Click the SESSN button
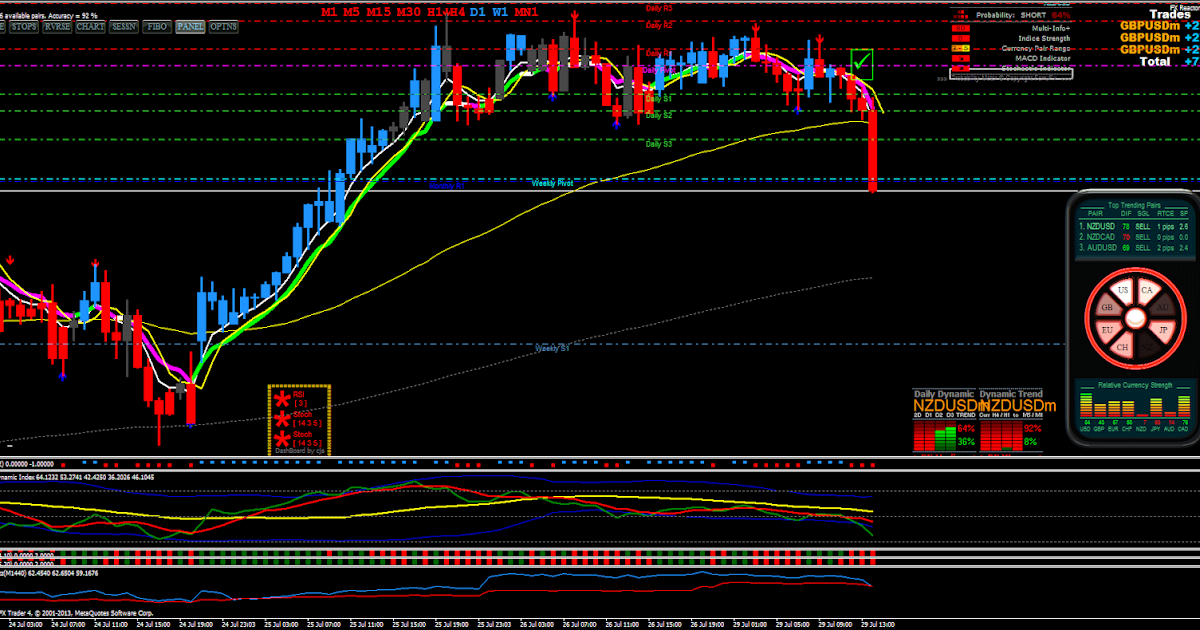1200x630 pixels. point(124,26)
